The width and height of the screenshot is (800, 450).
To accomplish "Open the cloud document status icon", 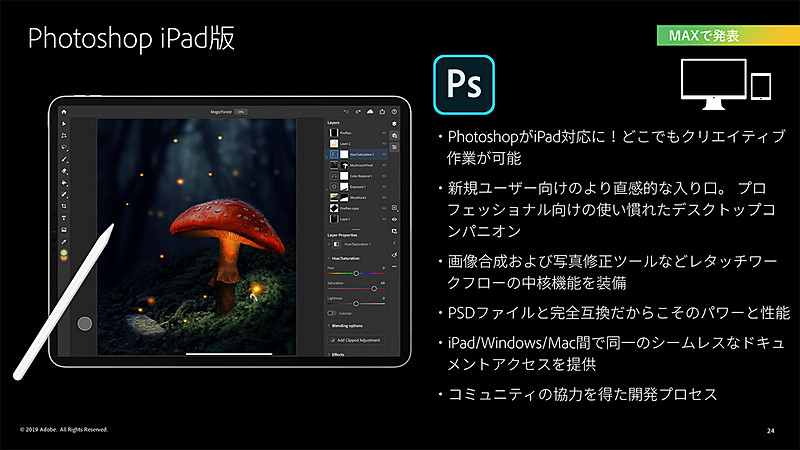I will [x=370, y=111].
